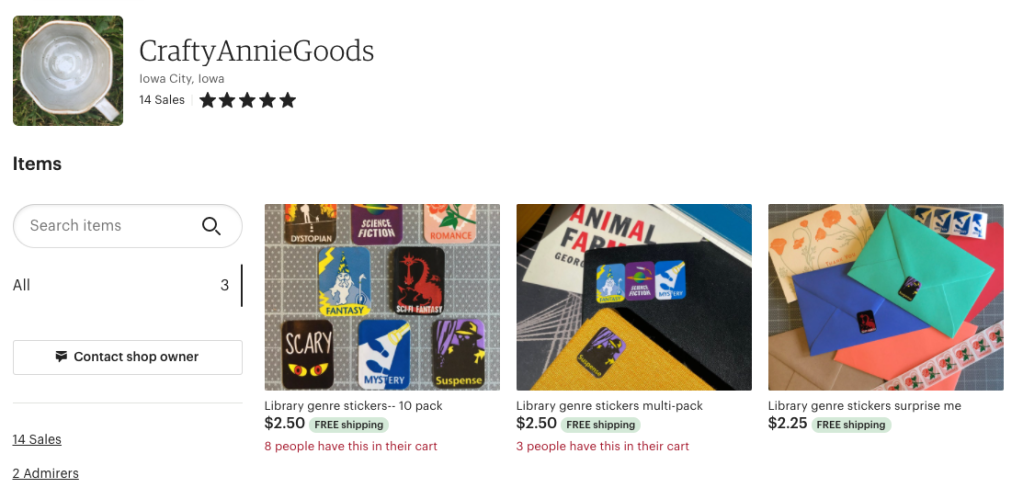The image size is (1023, 499).
Task: Click the $2.25 price on surprise me listing
Action: [x=786, y=424]
